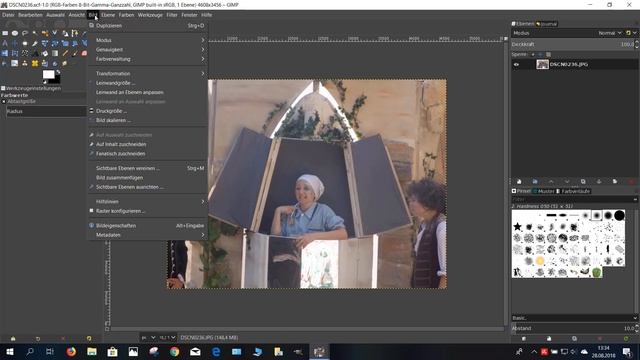Delete the layer with red icon
The height and width of the screenshot is (360, 640).
tap(631, 181)
